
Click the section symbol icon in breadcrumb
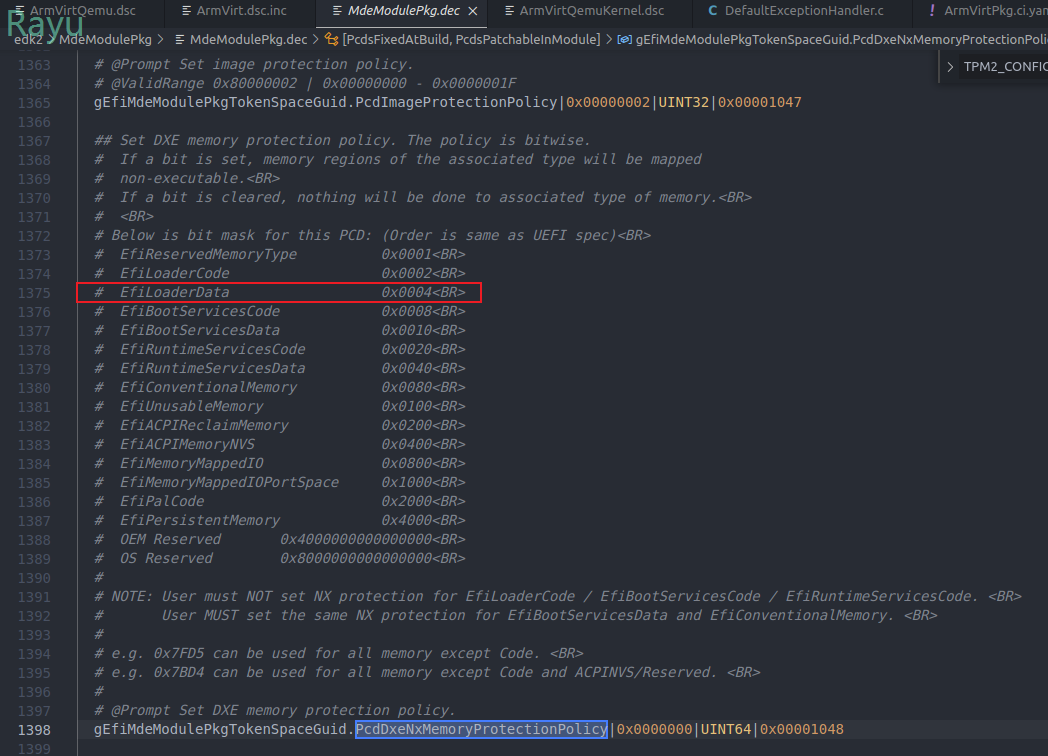click(332, 39)
